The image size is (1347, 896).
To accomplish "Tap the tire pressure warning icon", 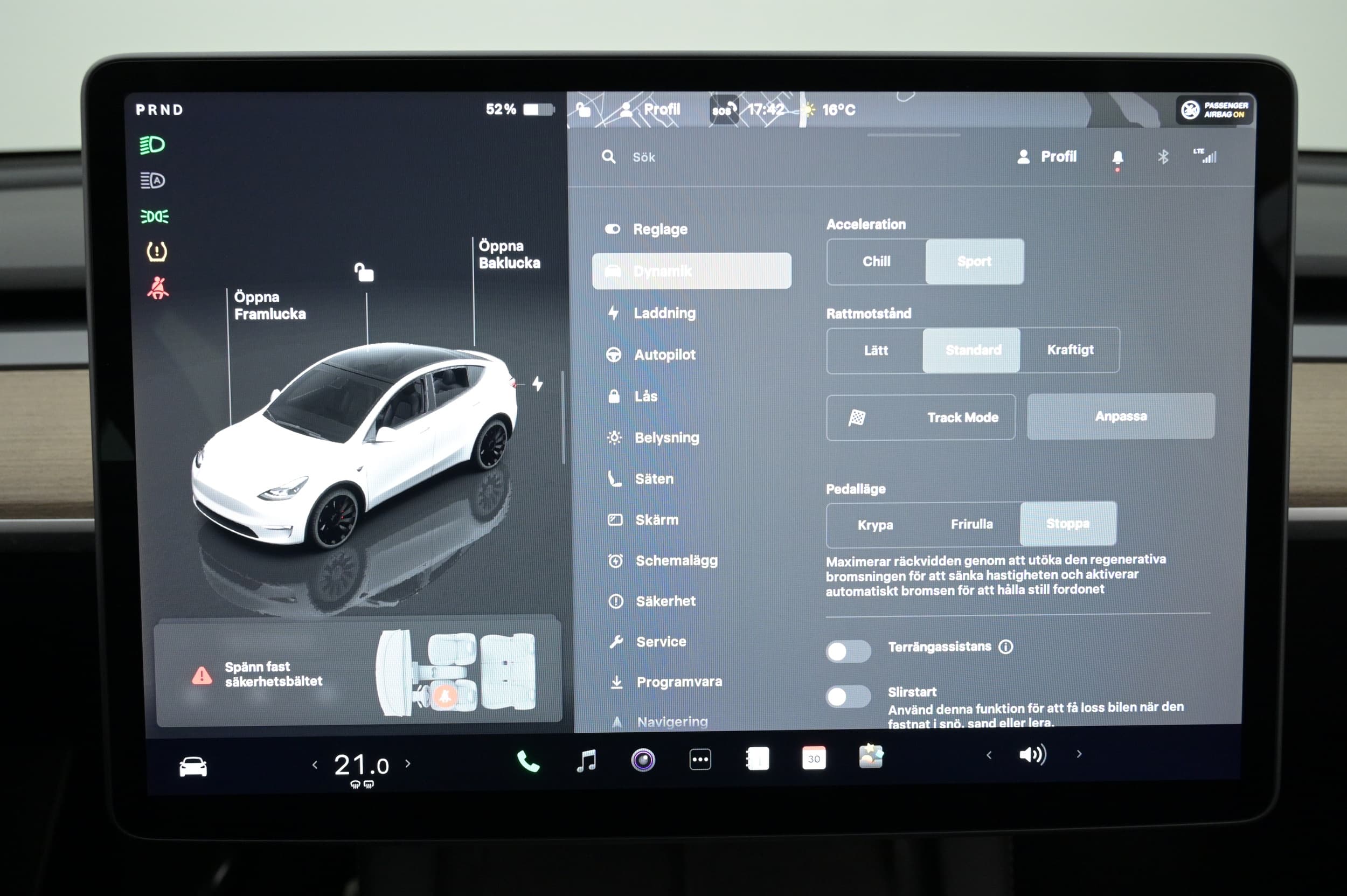I will [157, 252].
